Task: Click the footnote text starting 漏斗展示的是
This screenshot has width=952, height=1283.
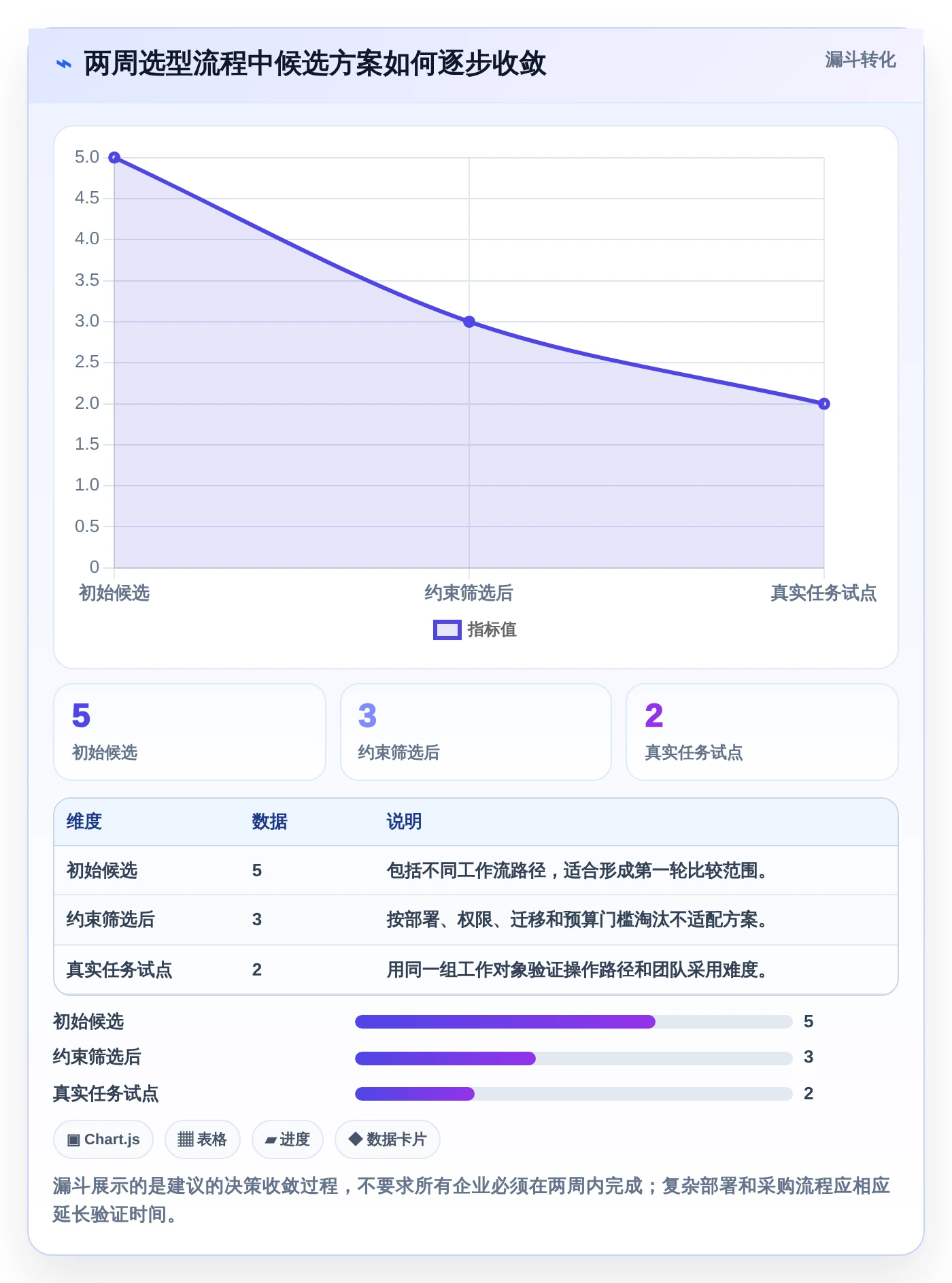Action: 472,1200
